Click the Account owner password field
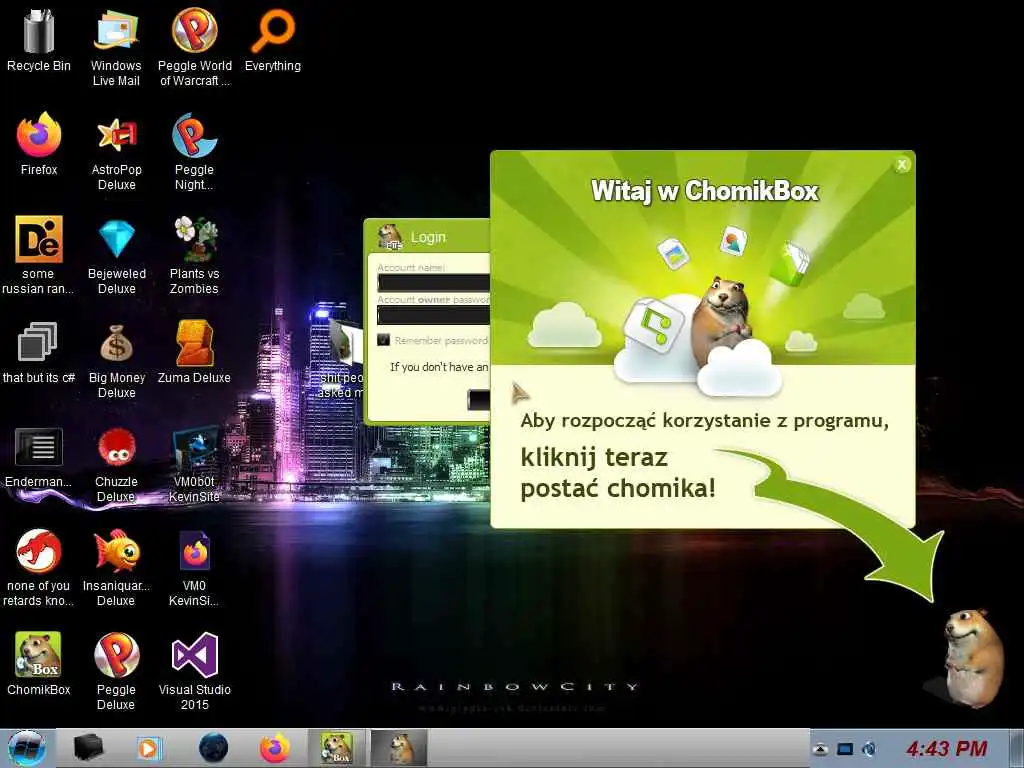This screenshot has height=768, width=1024. tap(434, 315)
